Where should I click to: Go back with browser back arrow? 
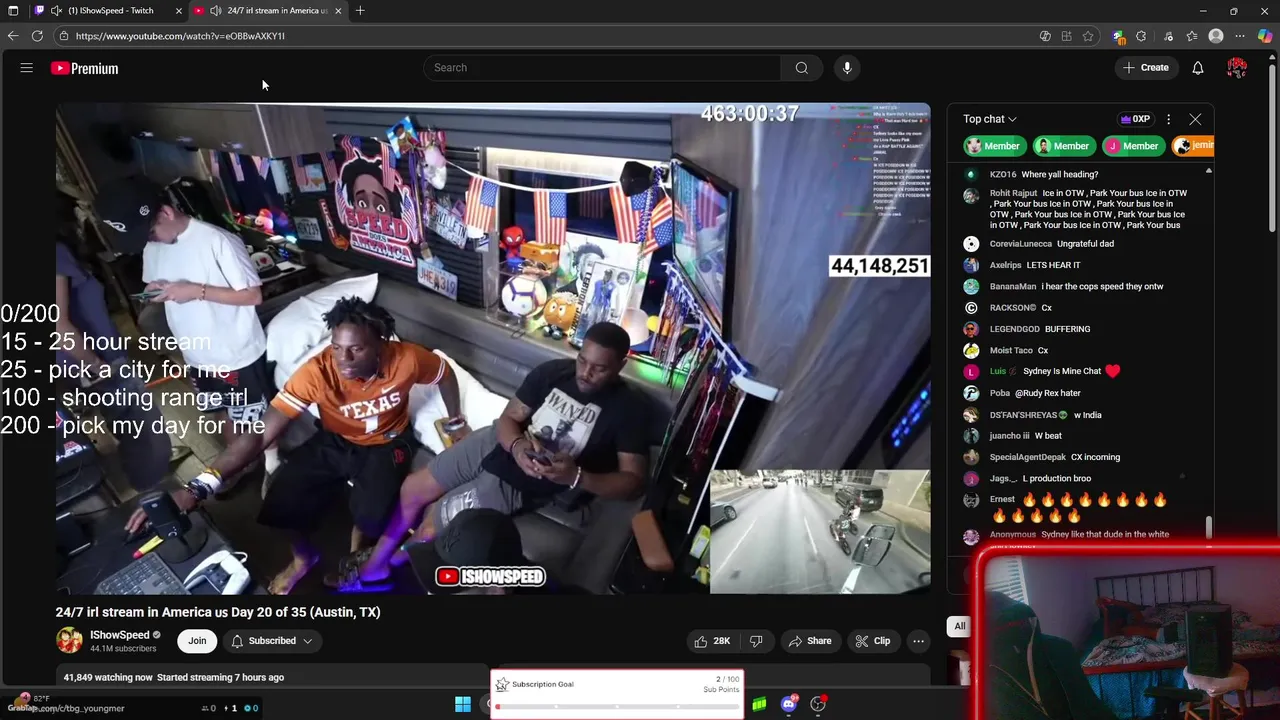tap(13, 36)
